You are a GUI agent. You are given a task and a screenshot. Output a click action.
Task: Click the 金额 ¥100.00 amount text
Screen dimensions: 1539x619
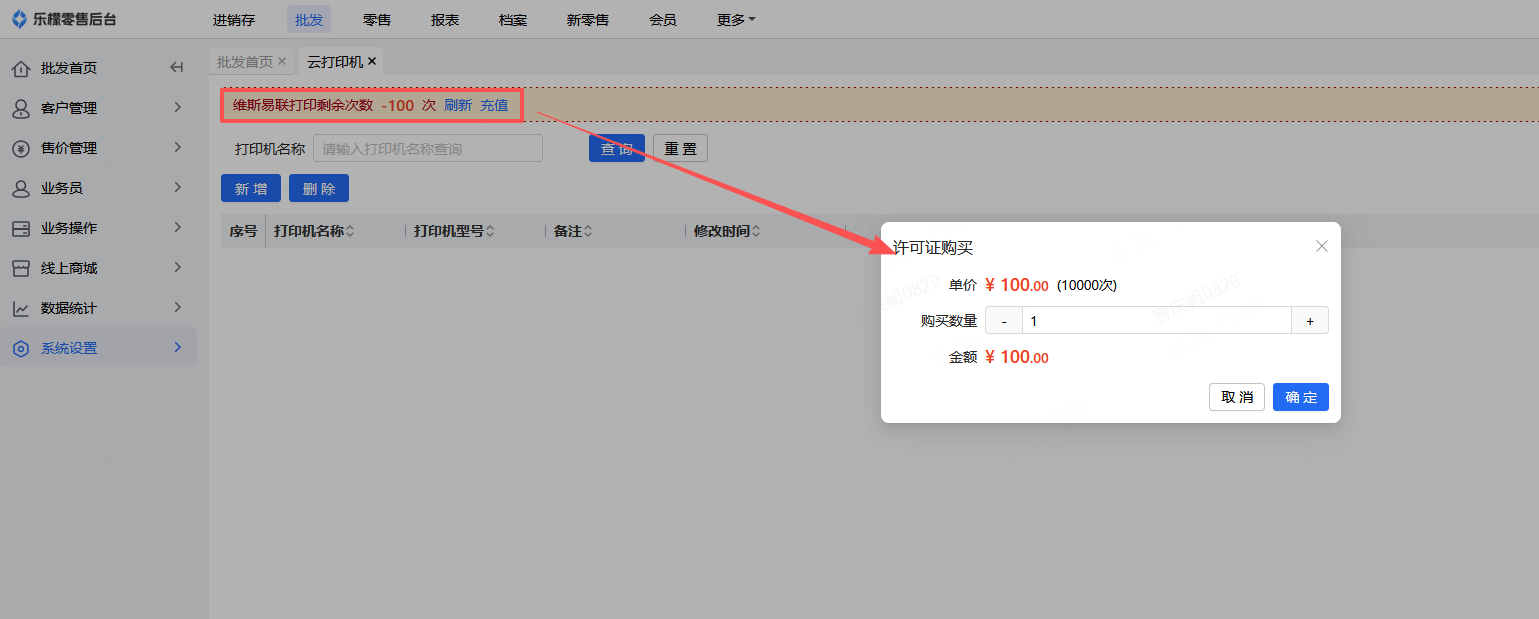[1017, 357]
